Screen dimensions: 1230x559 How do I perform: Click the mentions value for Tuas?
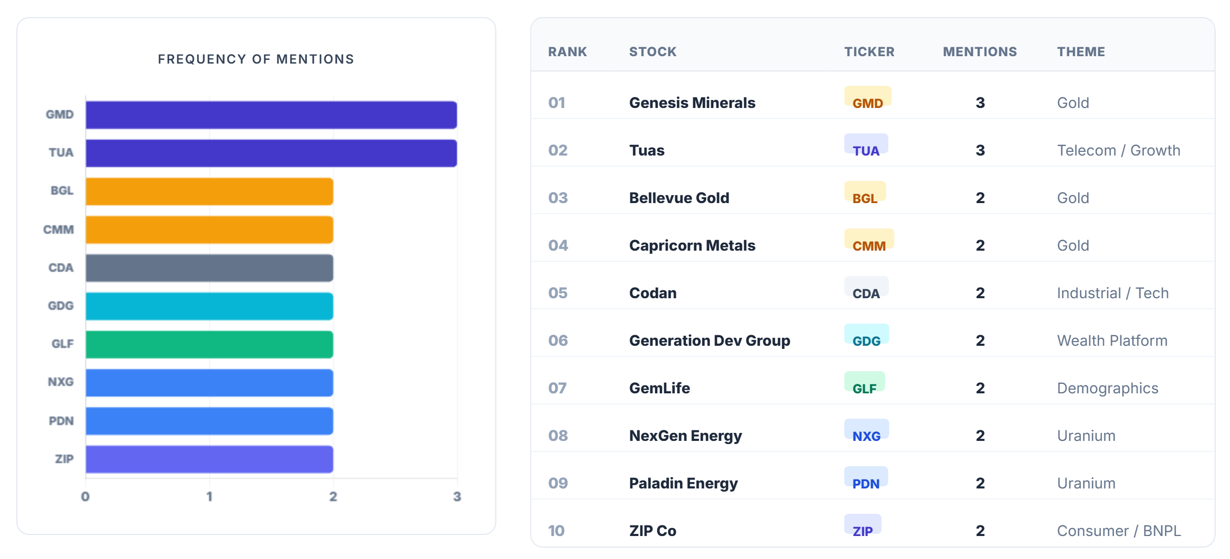tap(980, 150)
